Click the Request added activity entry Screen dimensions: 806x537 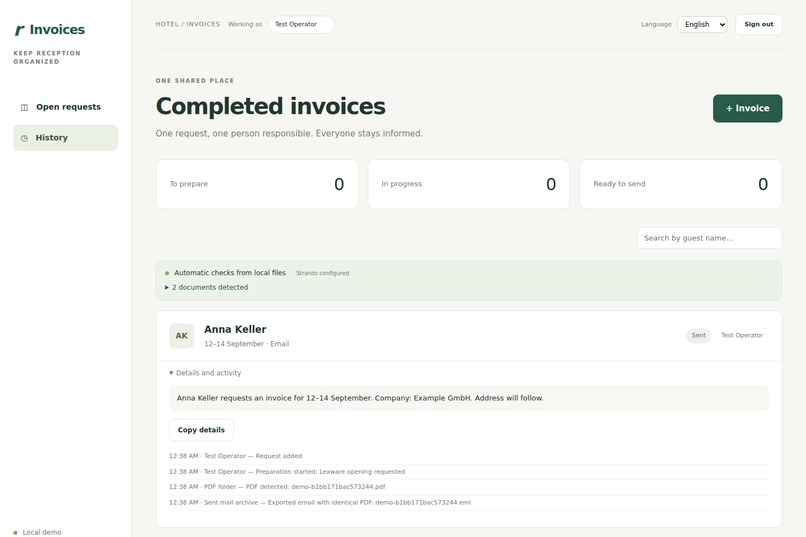pyautogui.click(x=235, y=456)
